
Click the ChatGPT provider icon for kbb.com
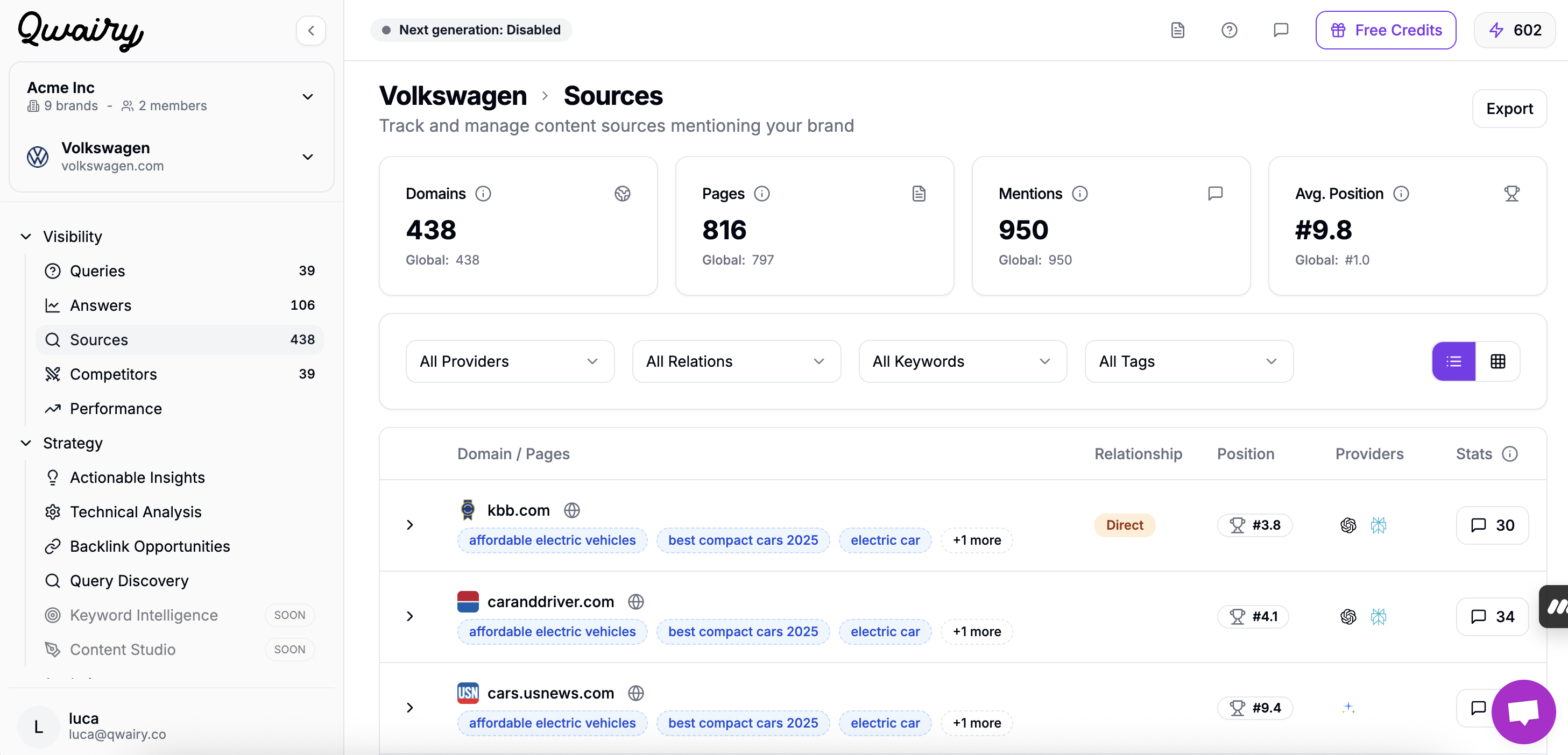coord(1348,525)
